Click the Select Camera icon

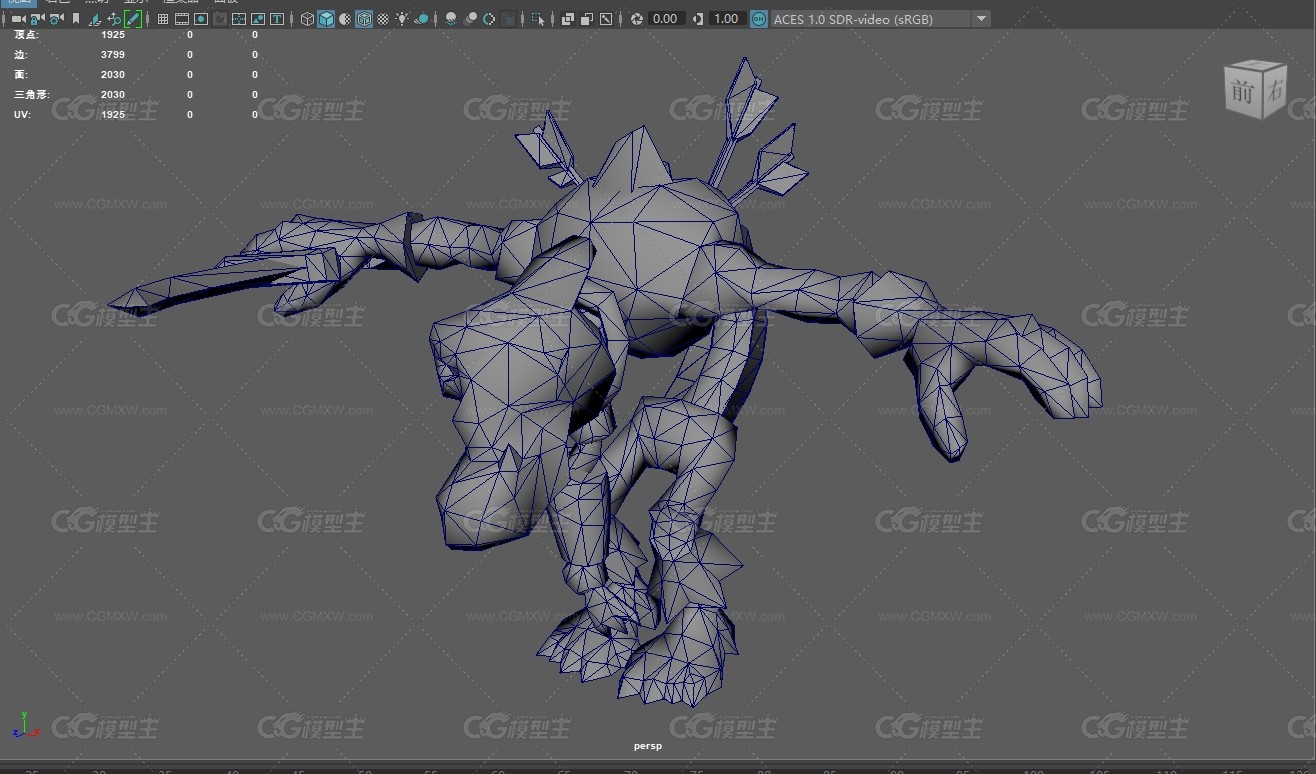(18, 19)
